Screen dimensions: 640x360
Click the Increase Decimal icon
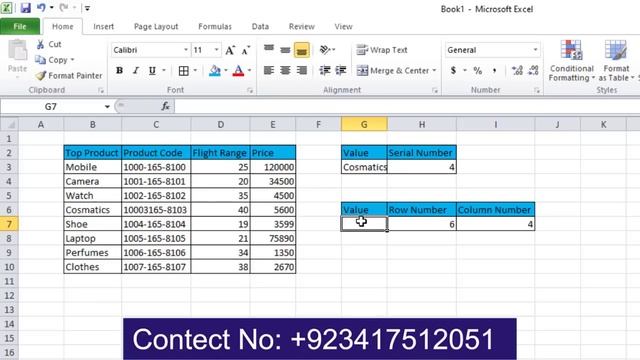pos(517,71)
